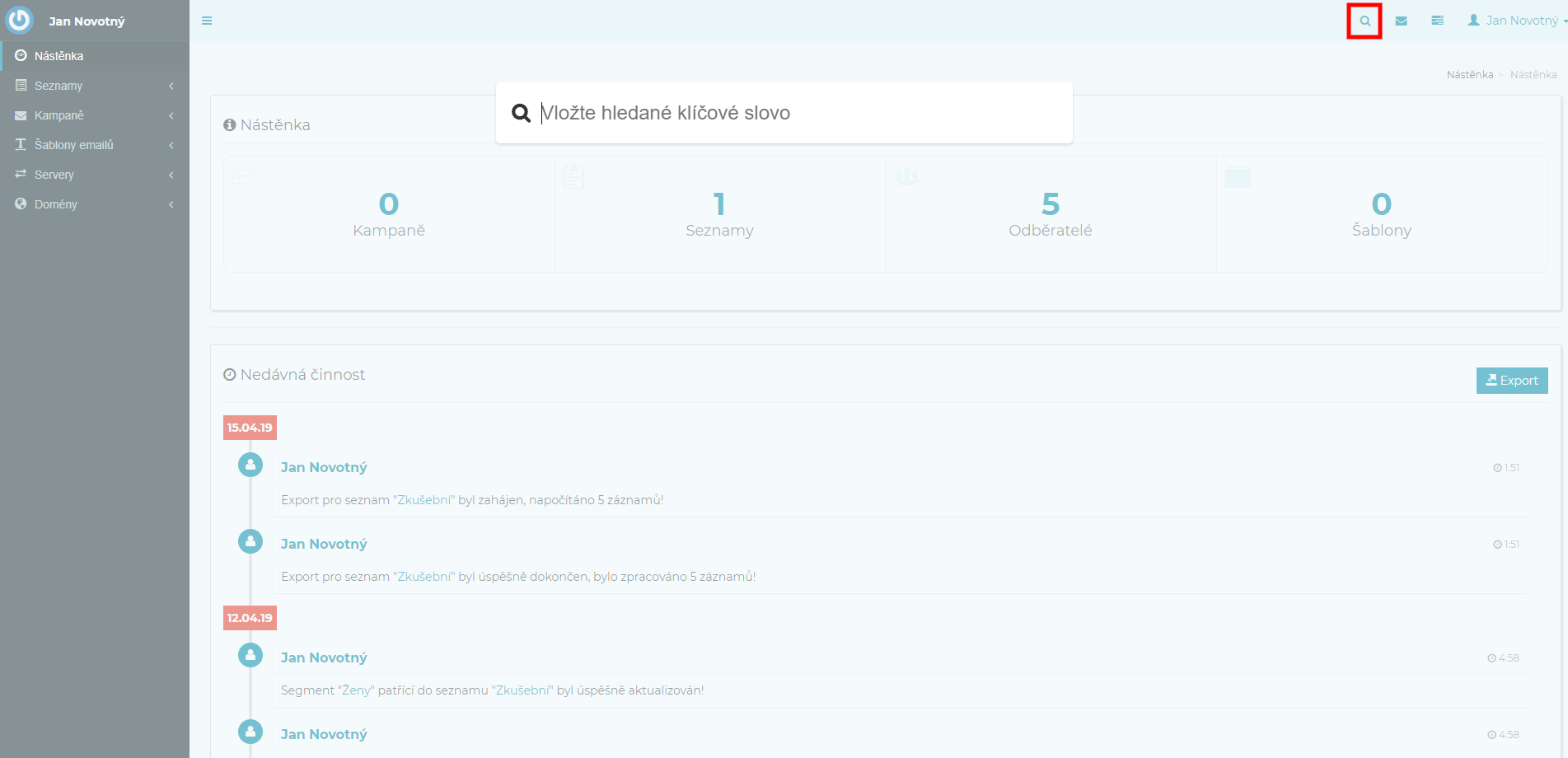
Task: Click the search magnifier icon in top bar
Action: click(1364, 21)
